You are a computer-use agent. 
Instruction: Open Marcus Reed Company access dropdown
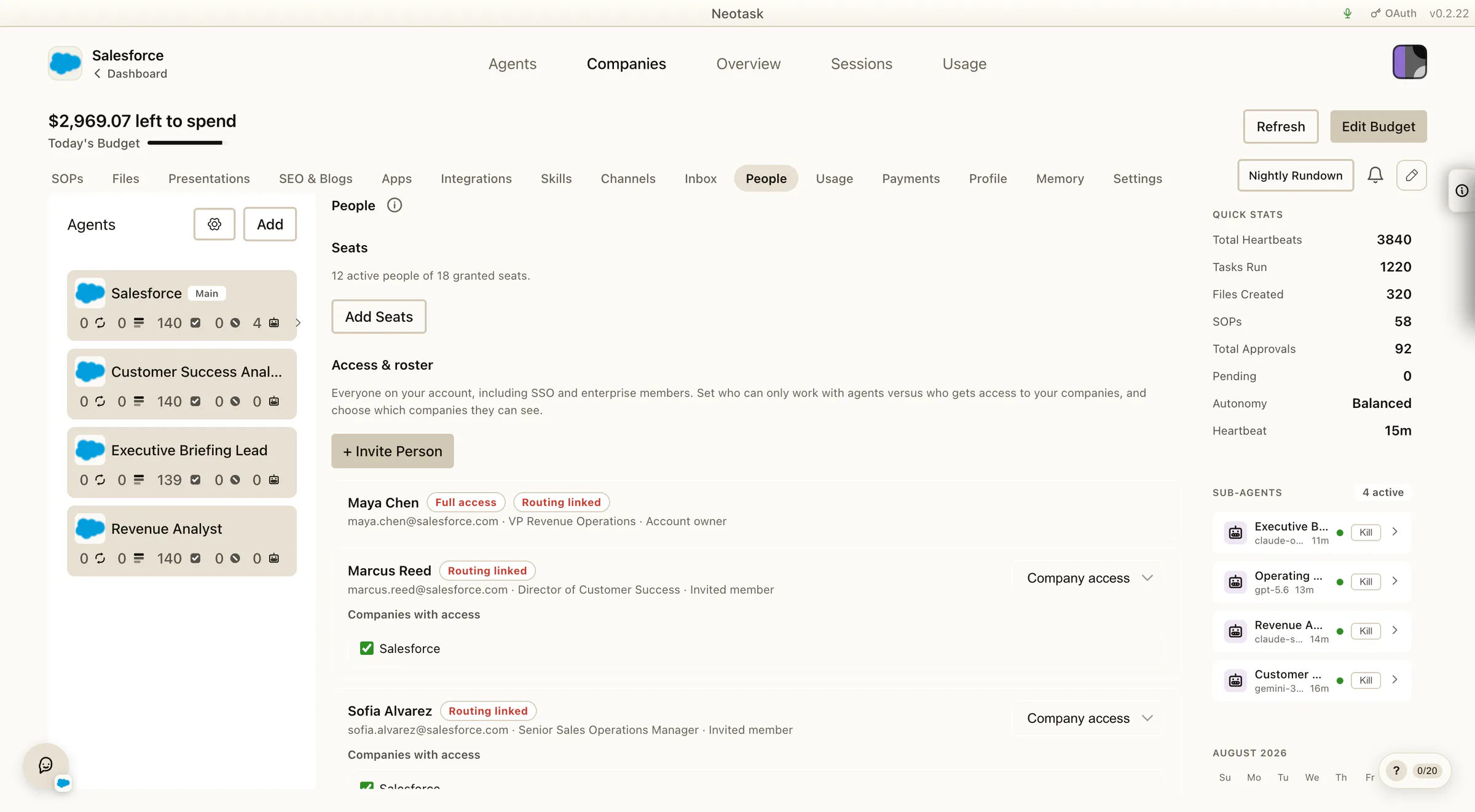pyautogui.click(x=1089, y=578)
